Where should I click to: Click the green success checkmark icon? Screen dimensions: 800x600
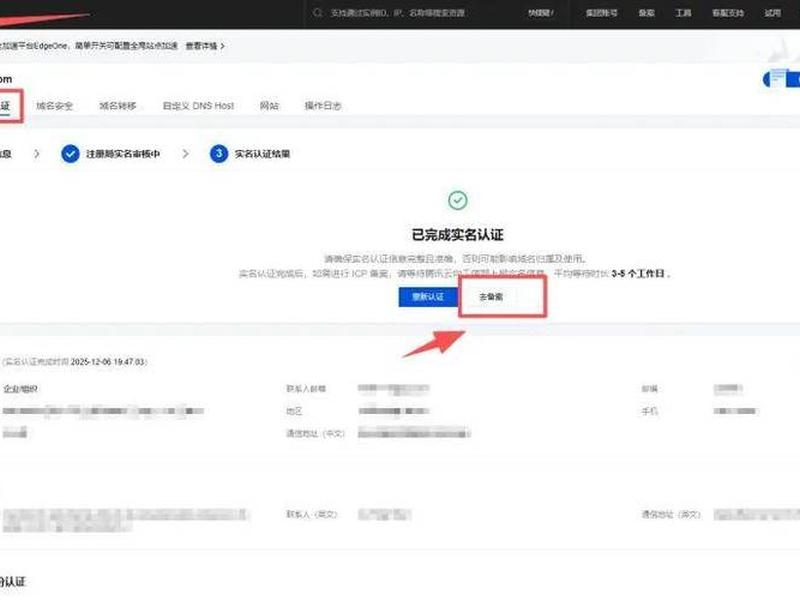pyautogui.click(x=458, y=201)
